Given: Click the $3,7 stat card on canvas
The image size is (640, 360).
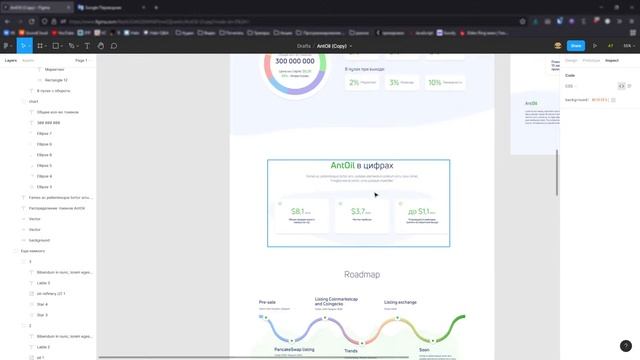Looking at the screenshot, I should (x=362, y=216).
